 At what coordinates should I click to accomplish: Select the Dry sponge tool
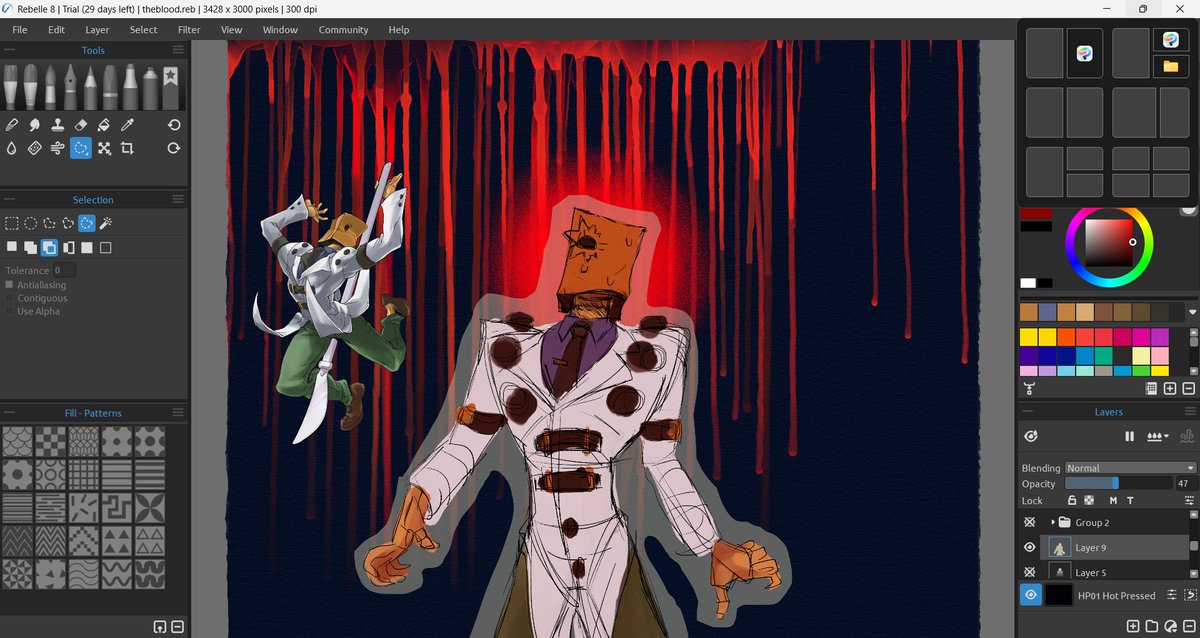click(35, 148)
